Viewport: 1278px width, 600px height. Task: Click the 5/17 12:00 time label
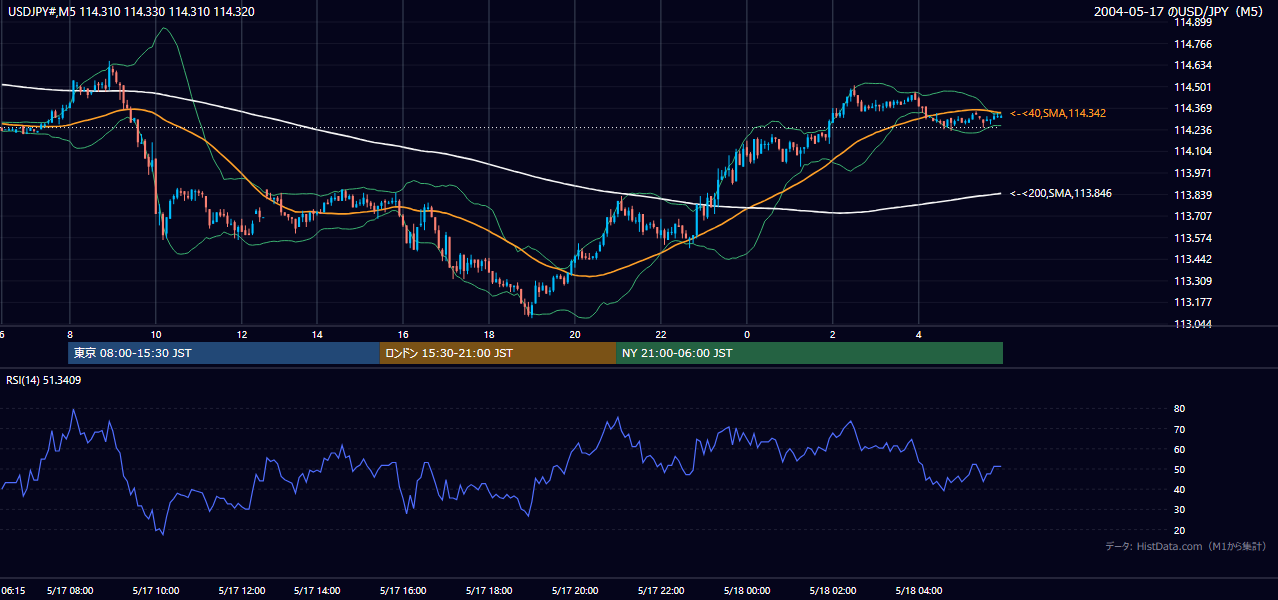(x=242, y=591)
